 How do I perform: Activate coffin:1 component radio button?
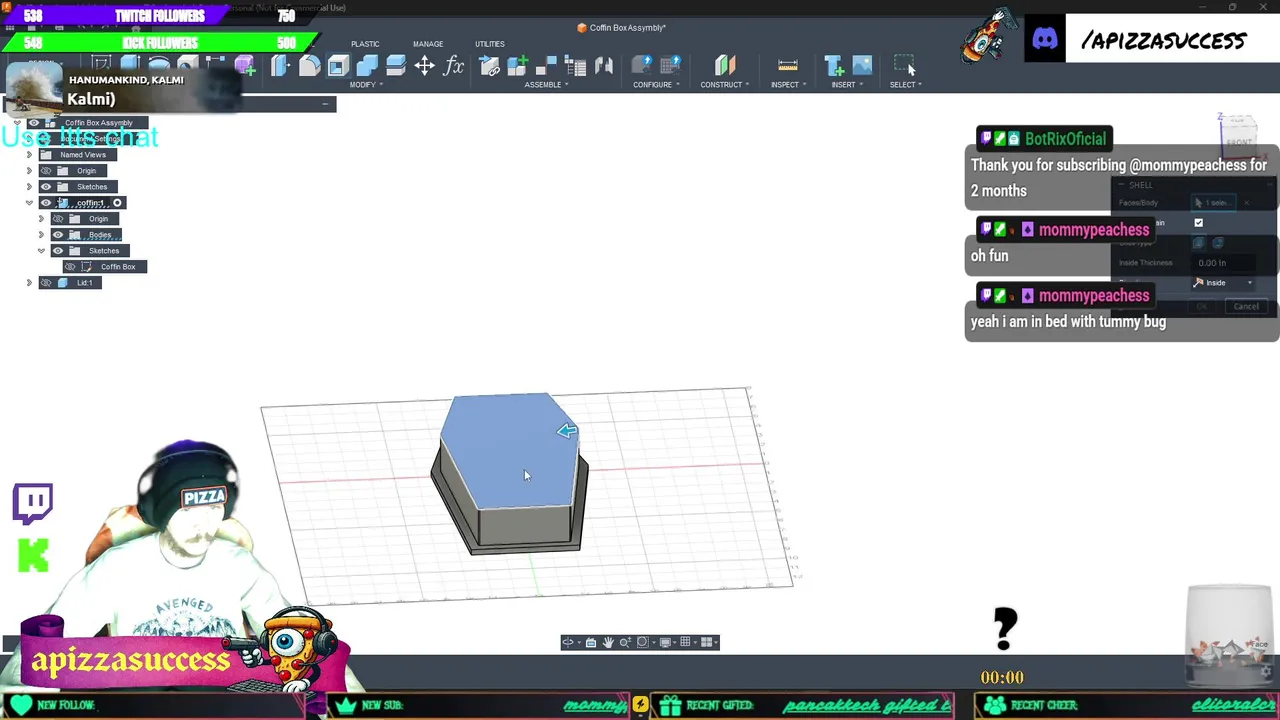(x=117, y=203)
